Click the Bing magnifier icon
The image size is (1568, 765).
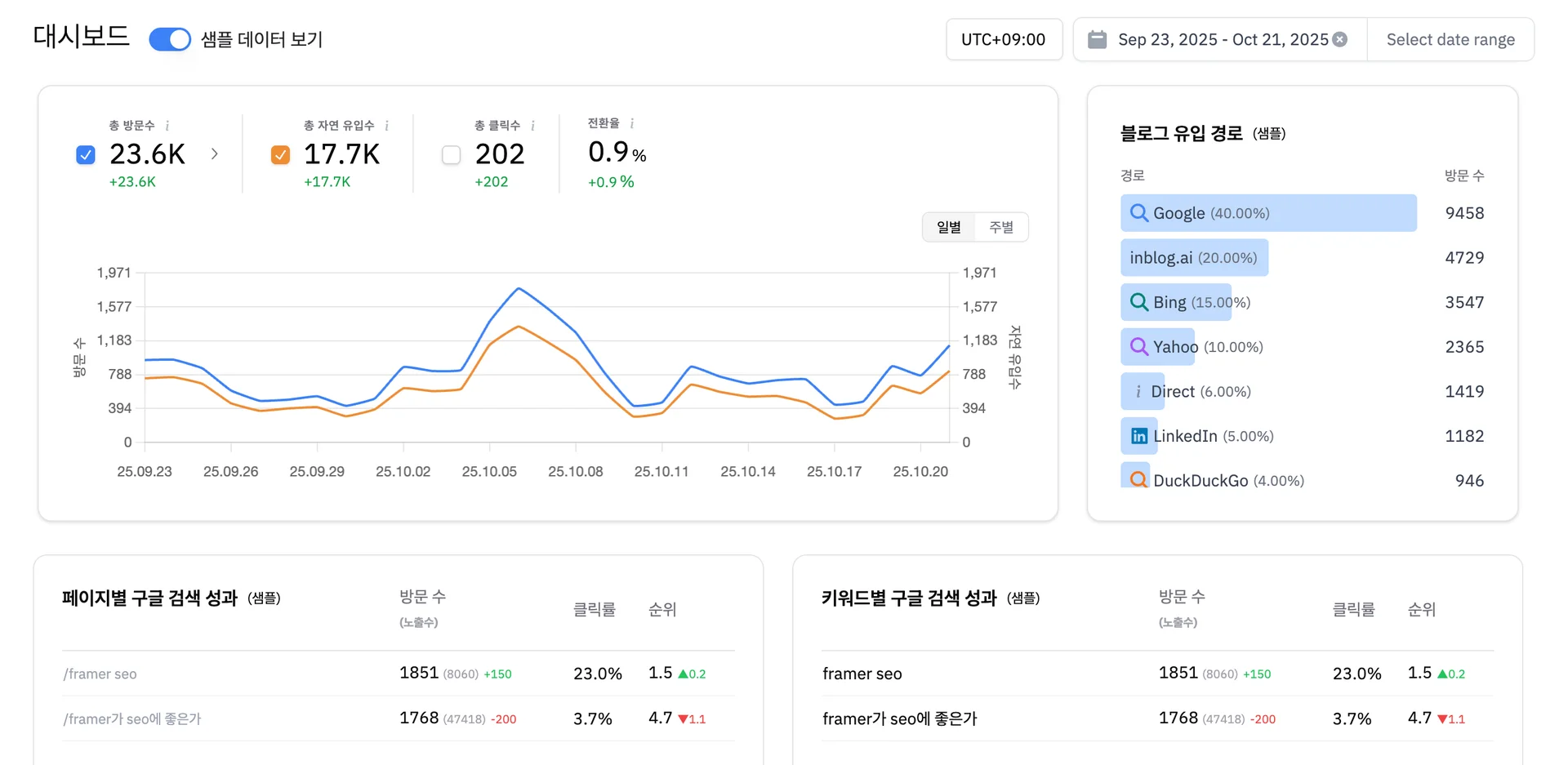click(x=1138, y=302)
